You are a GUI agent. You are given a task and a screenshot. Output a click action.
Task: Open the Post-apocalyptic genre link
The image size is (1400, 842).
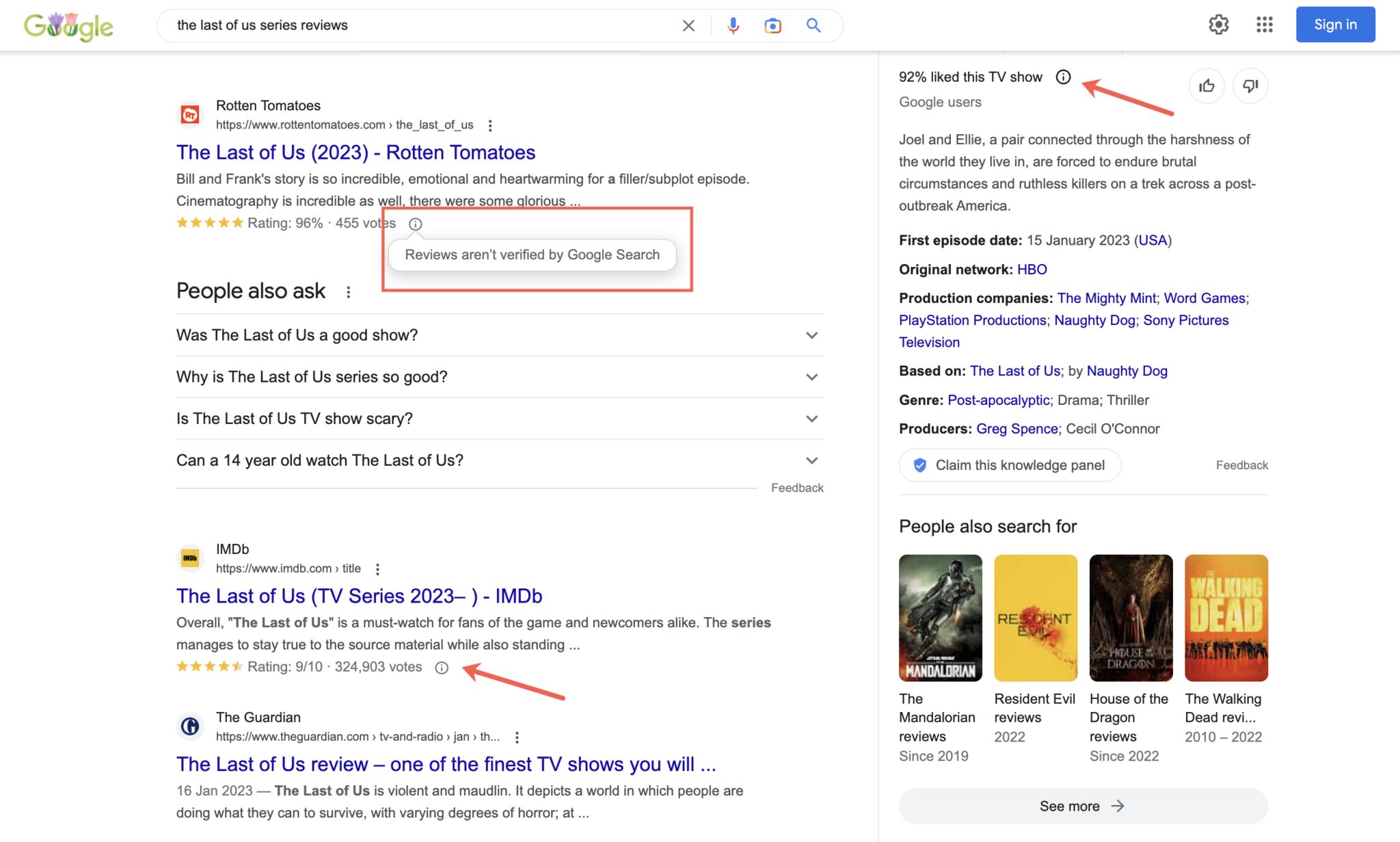(998, 400)
